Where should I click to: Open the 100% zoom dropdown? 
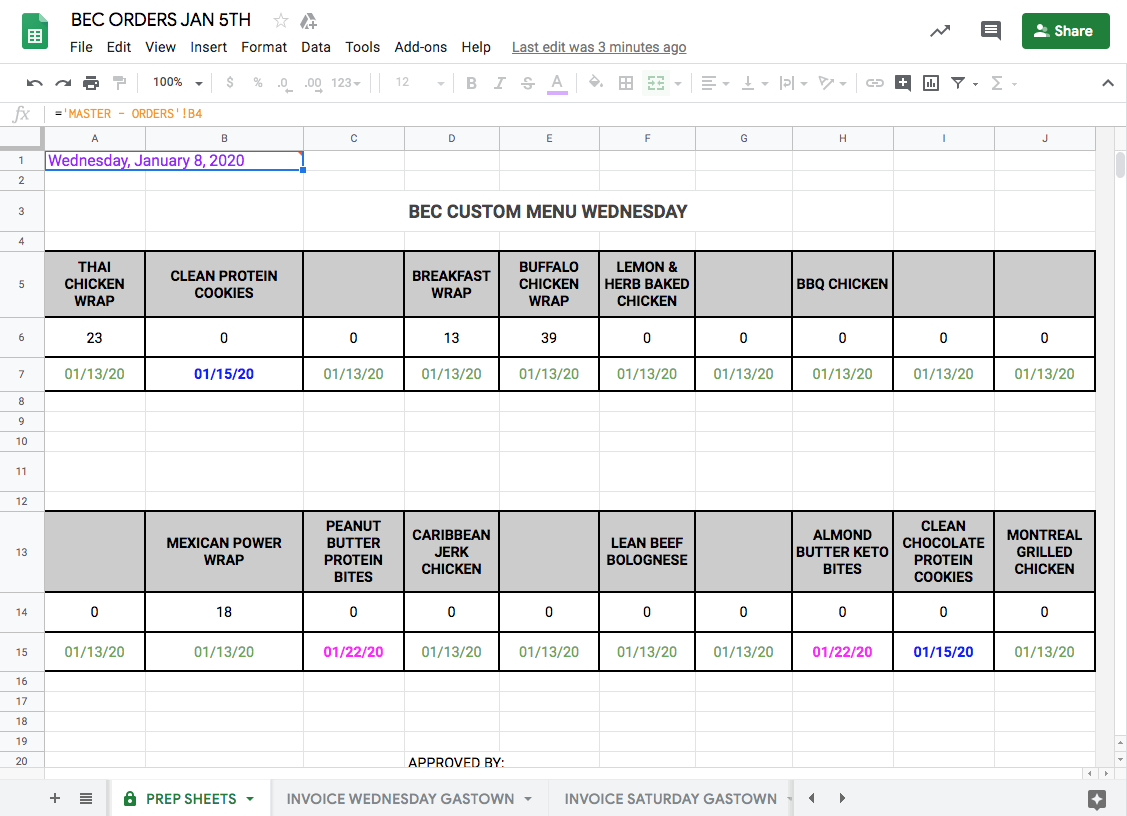tap(177, 83)
